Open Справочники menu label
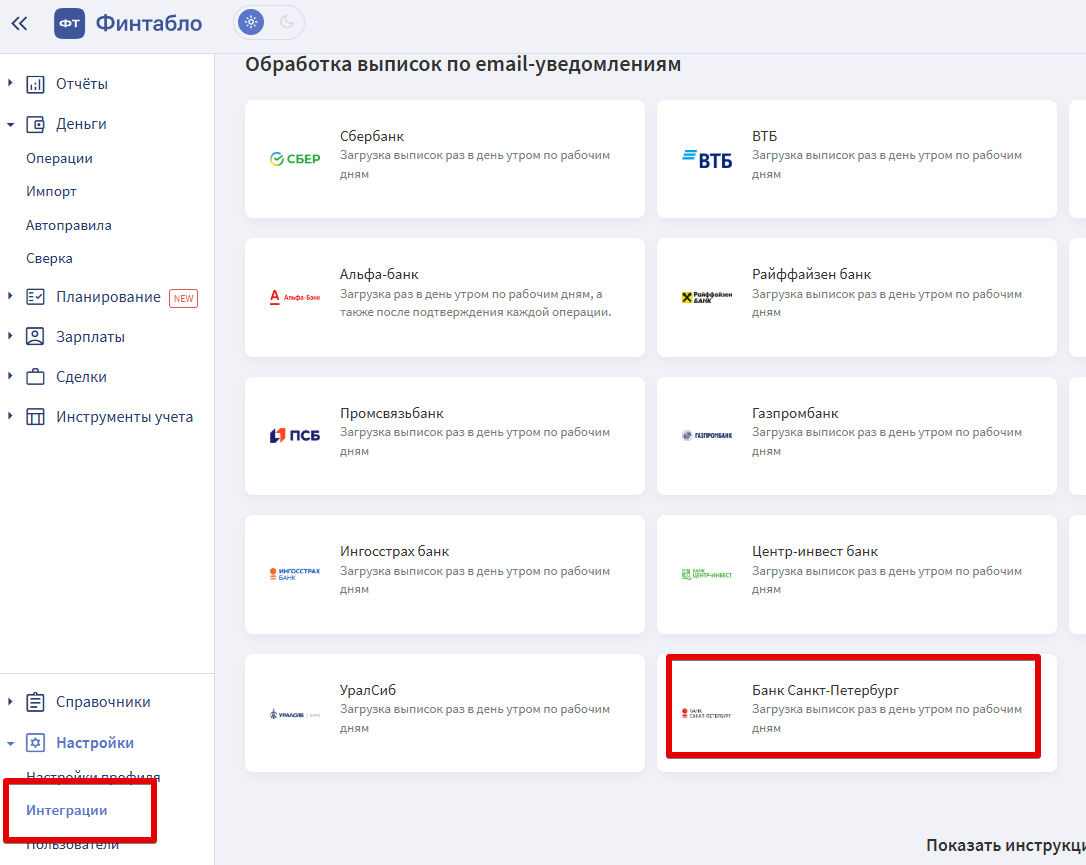 tap(103, 702)
